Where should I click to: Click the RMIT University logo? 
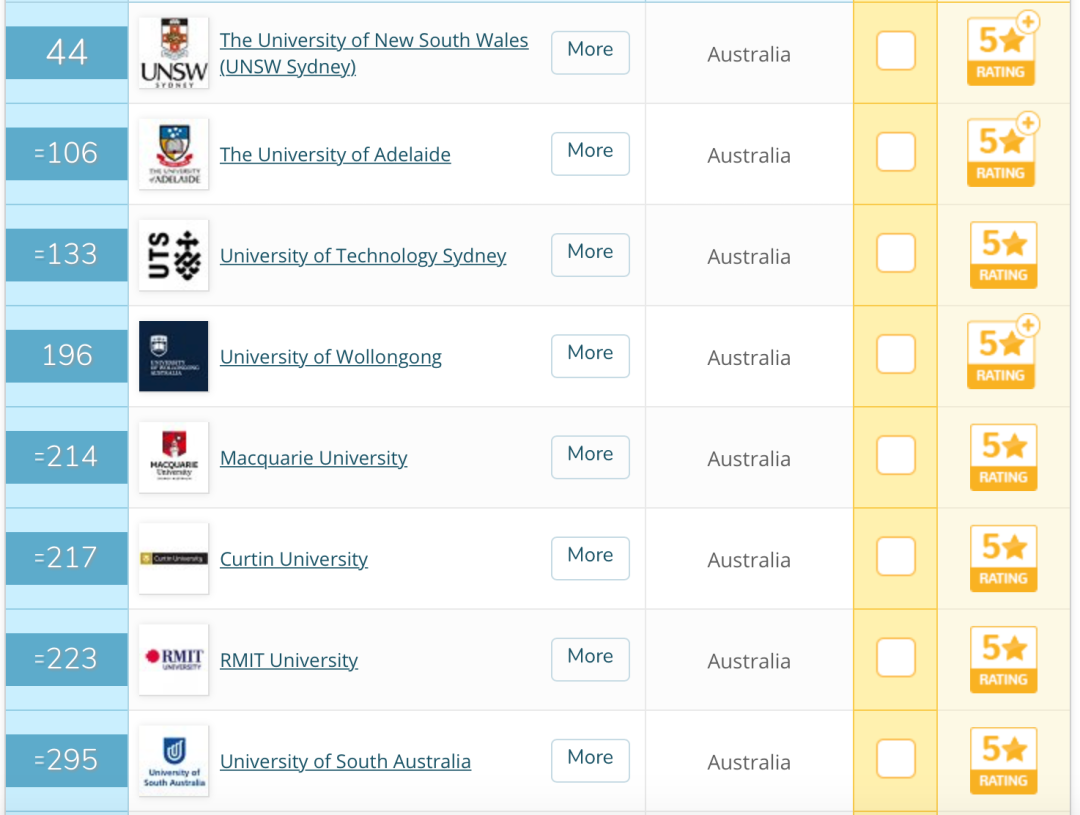174,659
